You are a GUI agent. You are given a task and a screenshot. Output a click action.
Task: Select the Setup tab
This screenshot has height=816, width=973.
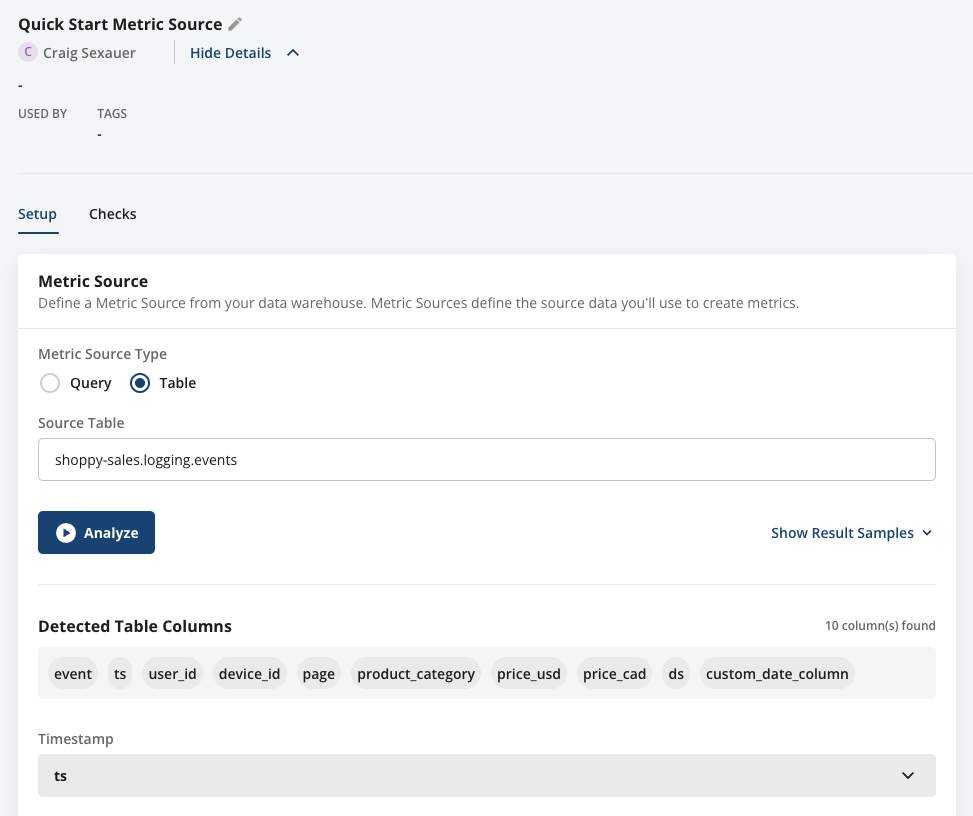point(37,213)
